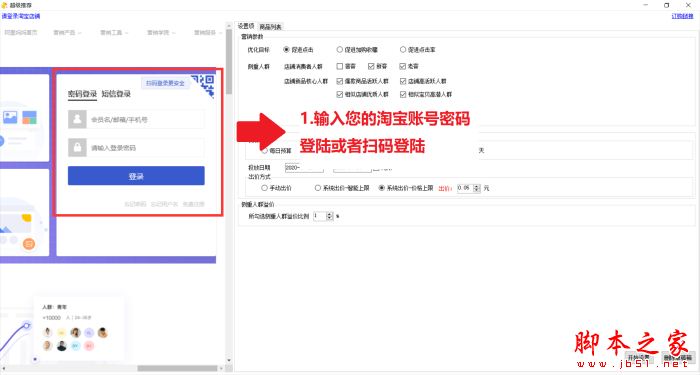This screenshot has height=375, width=700.
Task: Toggle the 爆款商品活跃人群 checkbox
Action: pos(340,81)
